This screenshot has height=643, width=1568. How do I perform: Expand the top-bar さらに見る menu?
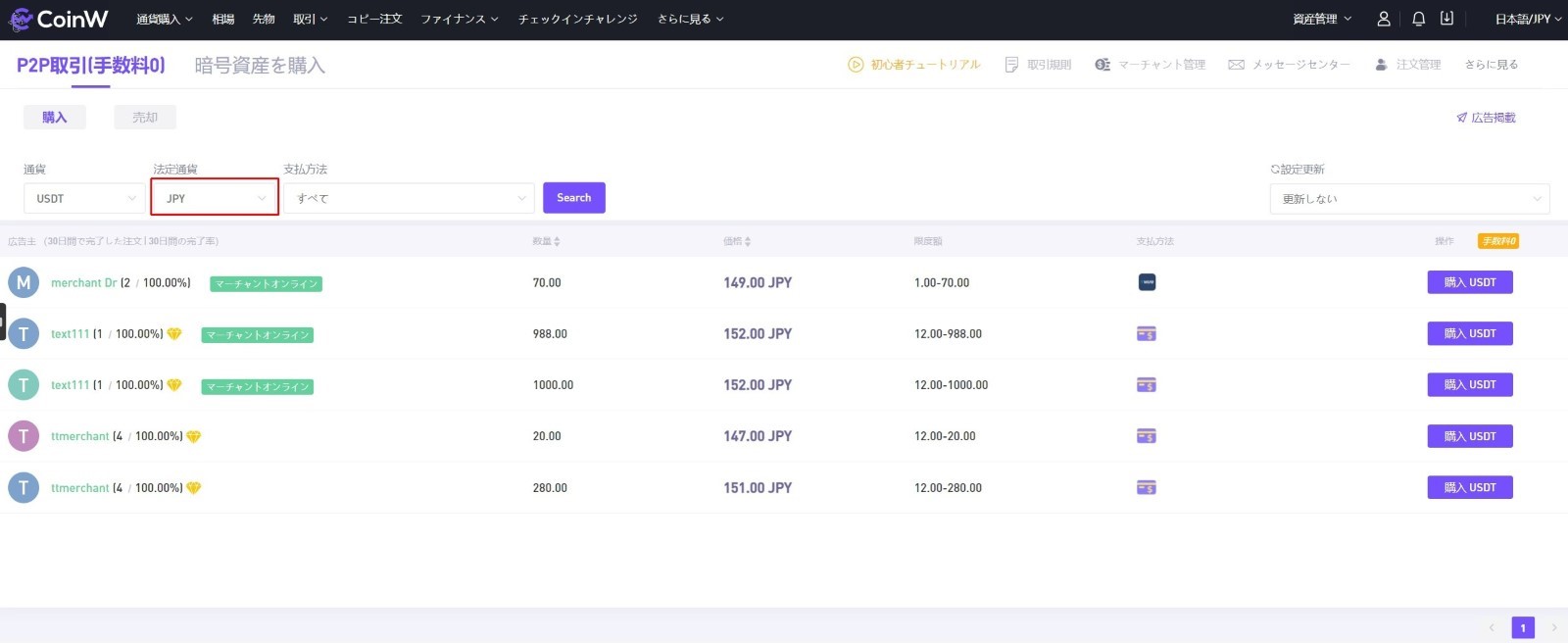tap(691, 19)
